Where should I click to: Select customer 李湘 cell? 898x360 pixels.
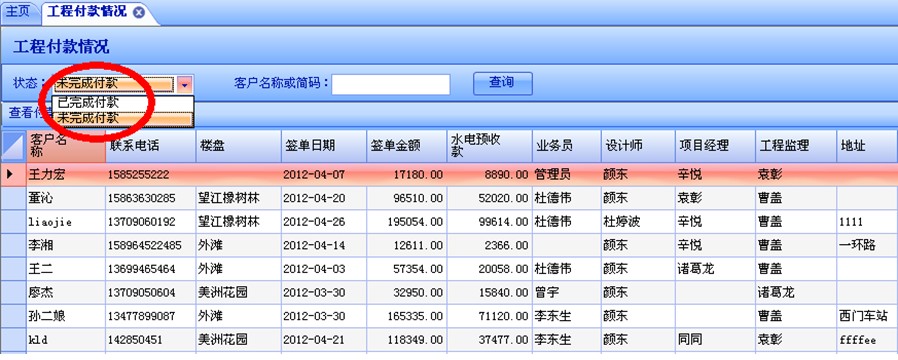(x=65, y=246)
